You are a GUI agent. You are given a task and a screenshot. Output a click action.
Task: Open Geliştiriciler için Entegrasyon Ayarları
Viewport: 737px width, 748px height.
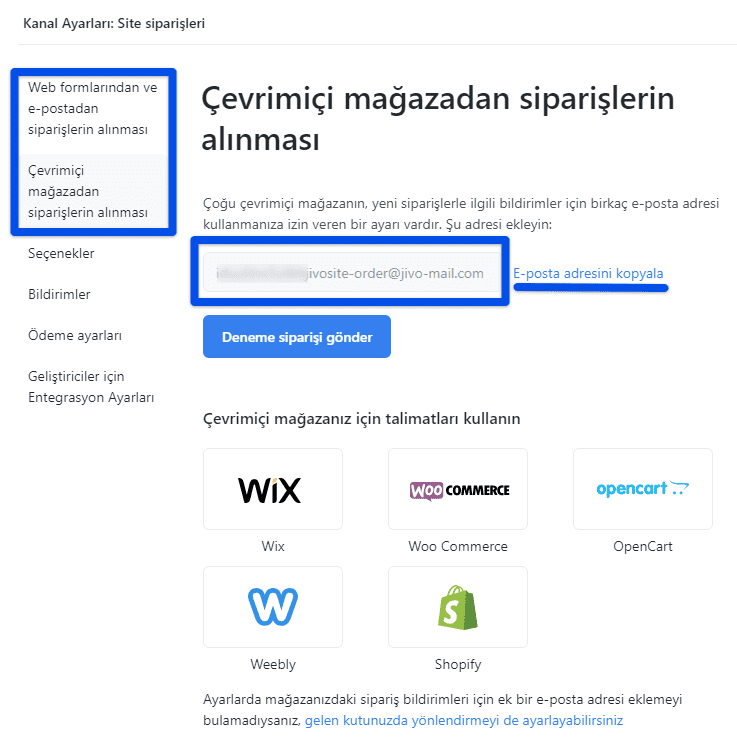pos(91,387)
